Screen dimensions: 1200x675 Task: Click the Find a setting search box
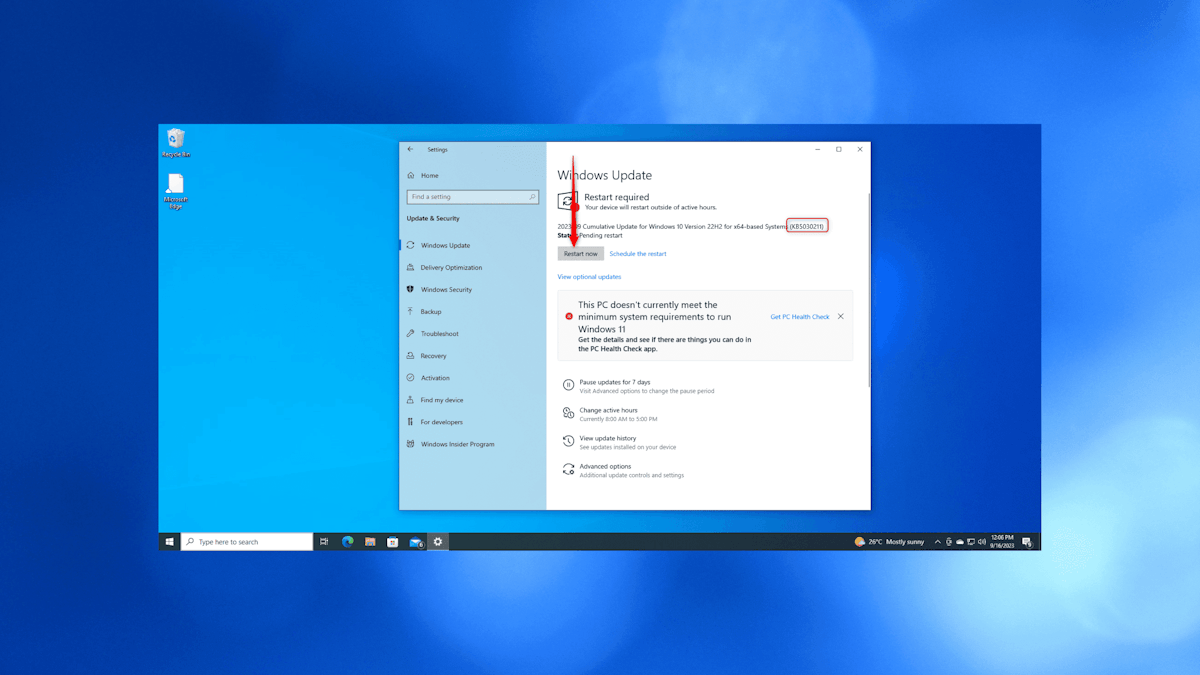471,196
